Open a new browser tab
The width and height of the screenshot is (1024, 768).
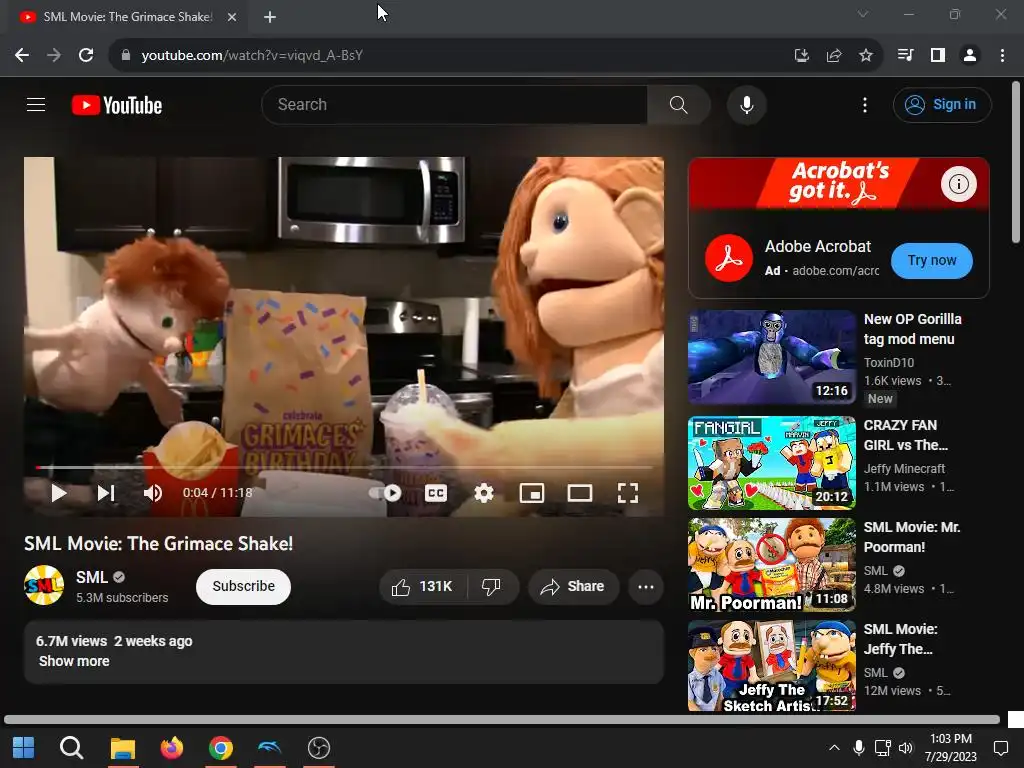[x=270, y=17]
